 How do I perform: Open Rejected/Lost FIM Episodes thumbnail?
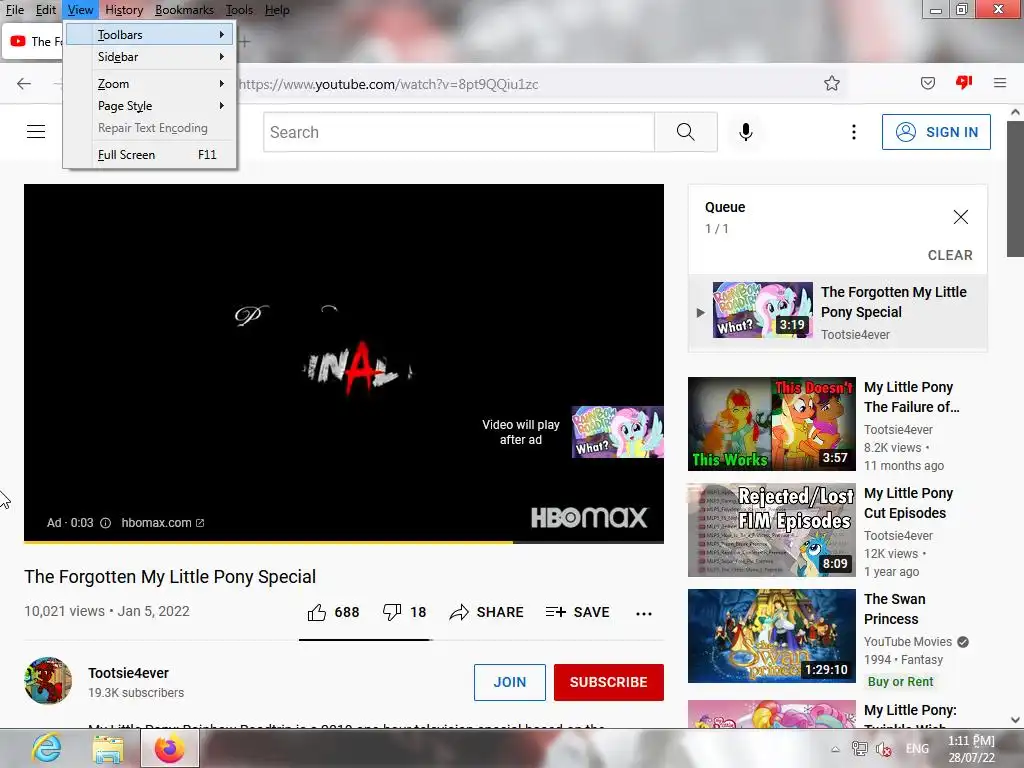771,530
